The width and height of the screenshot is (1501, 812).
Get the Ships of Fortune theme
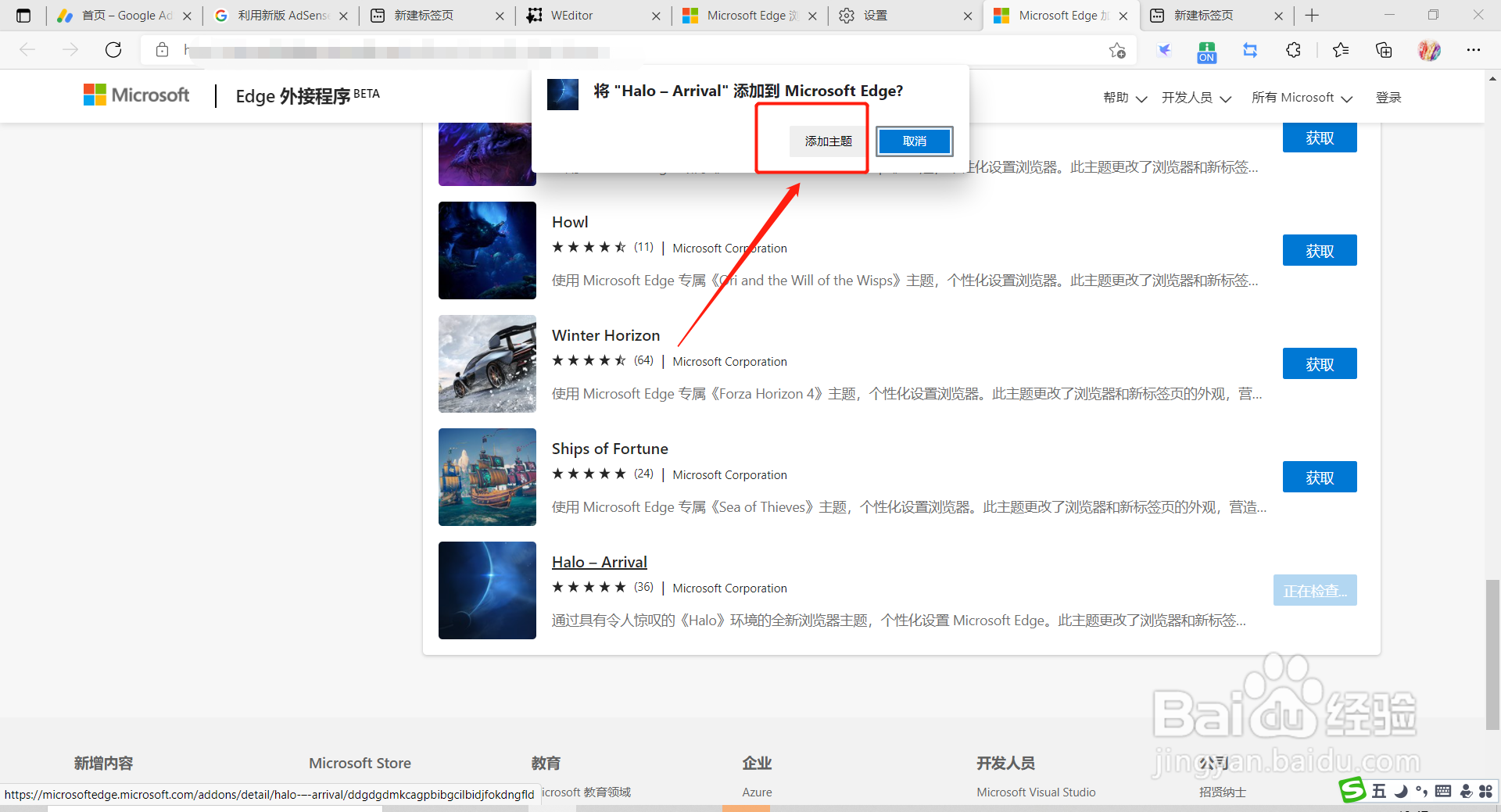1320,478
